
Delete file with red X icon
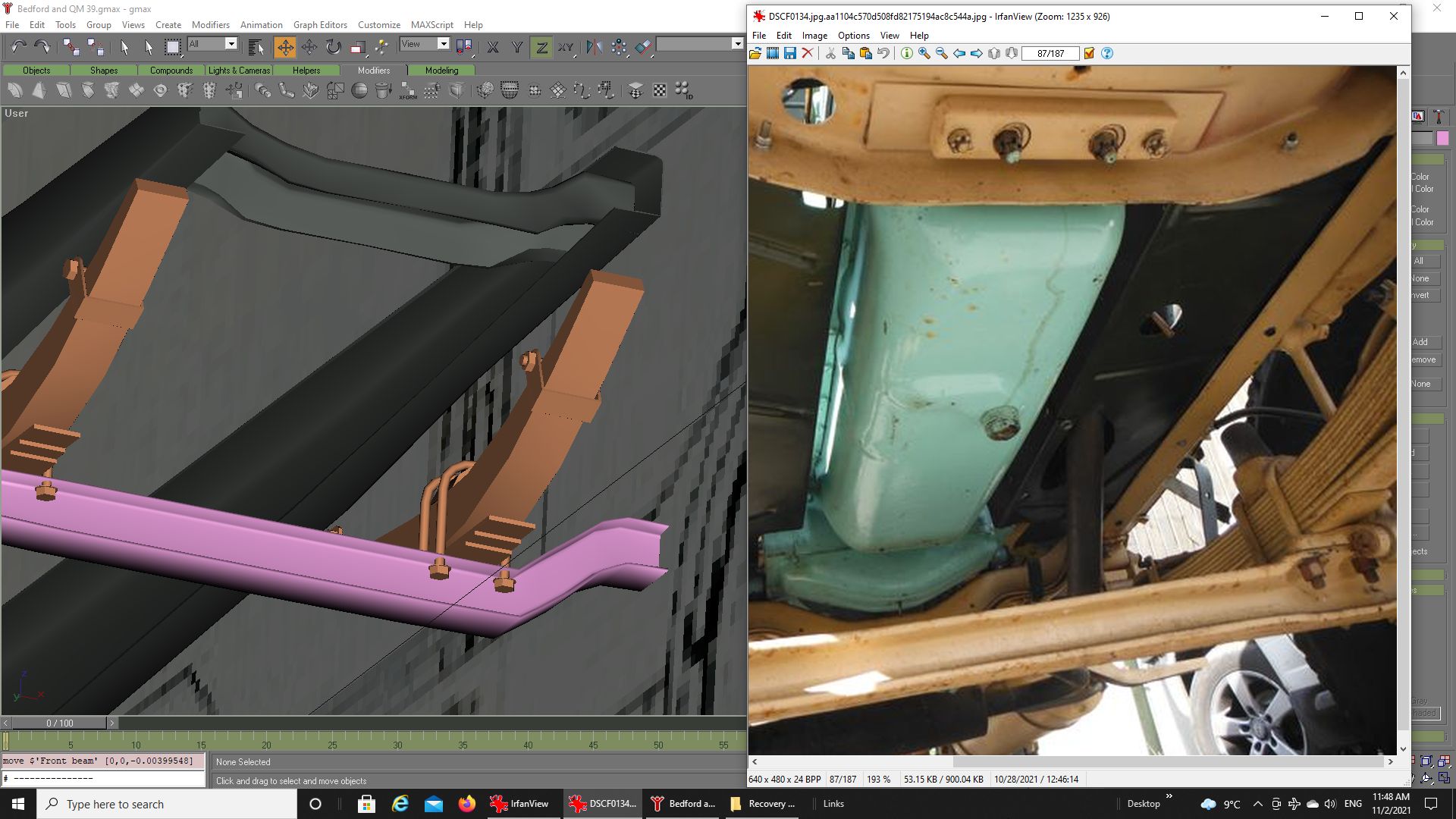808,53
